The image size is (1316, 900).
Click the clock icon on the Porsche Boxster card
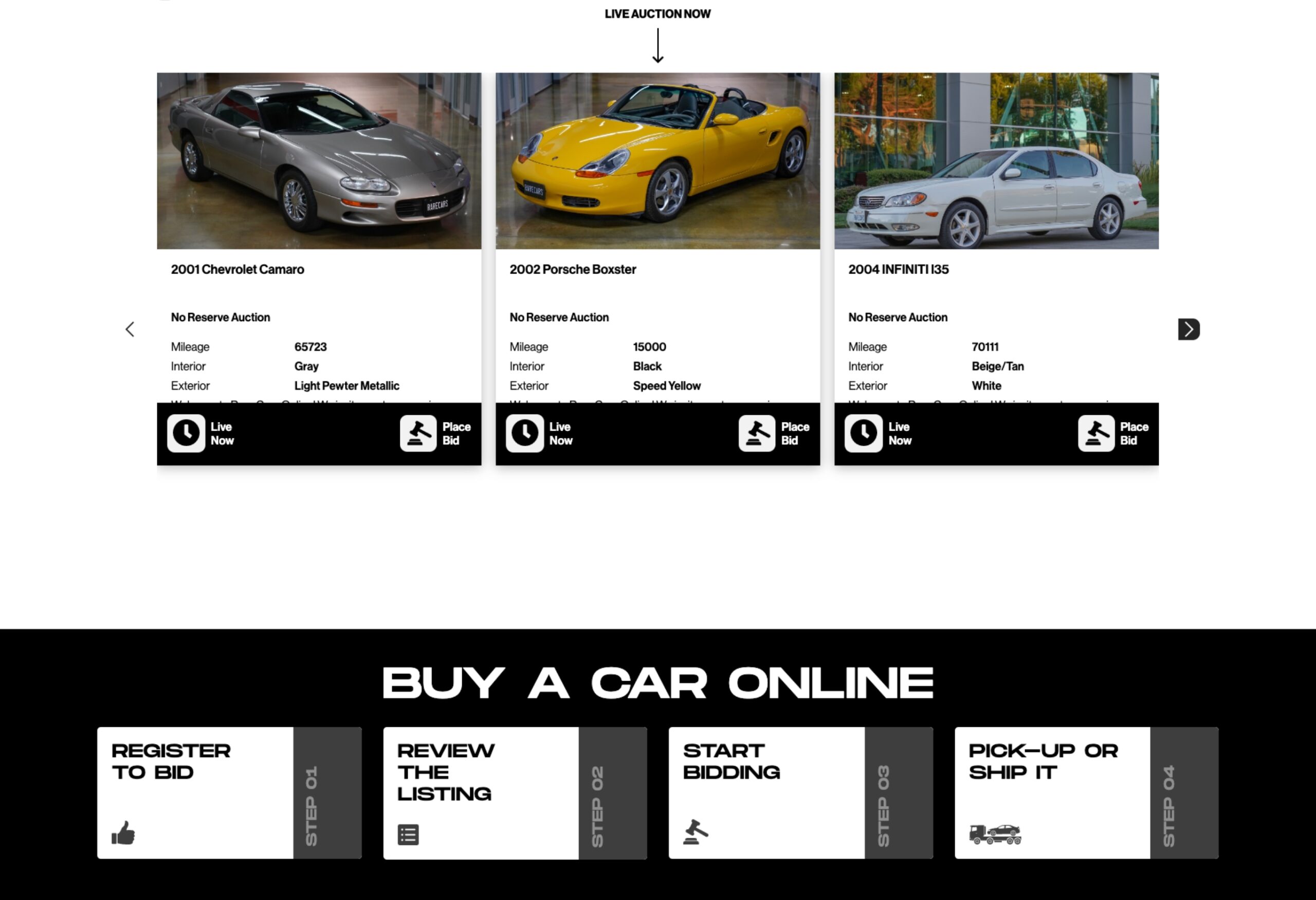click(524, 434)
